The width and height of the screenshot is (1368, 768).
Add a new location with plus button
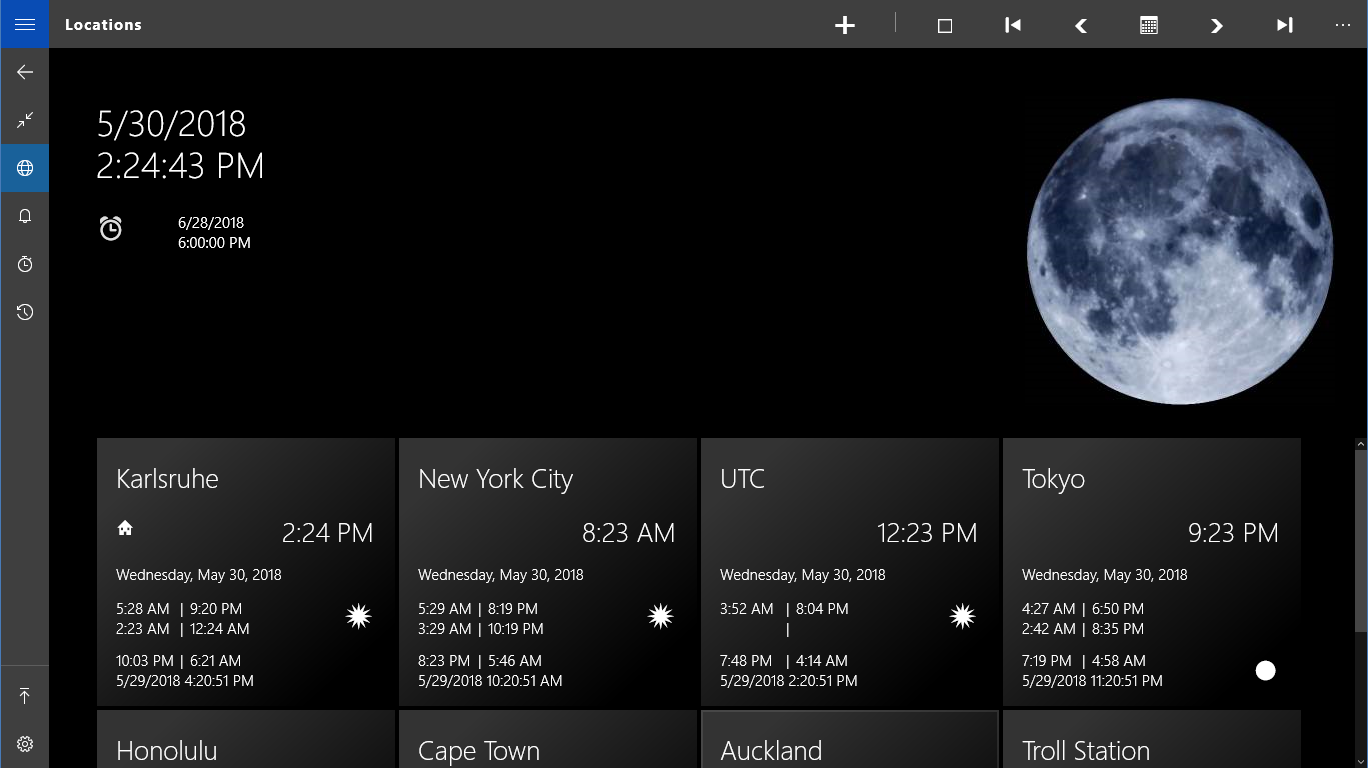[845, 25]
